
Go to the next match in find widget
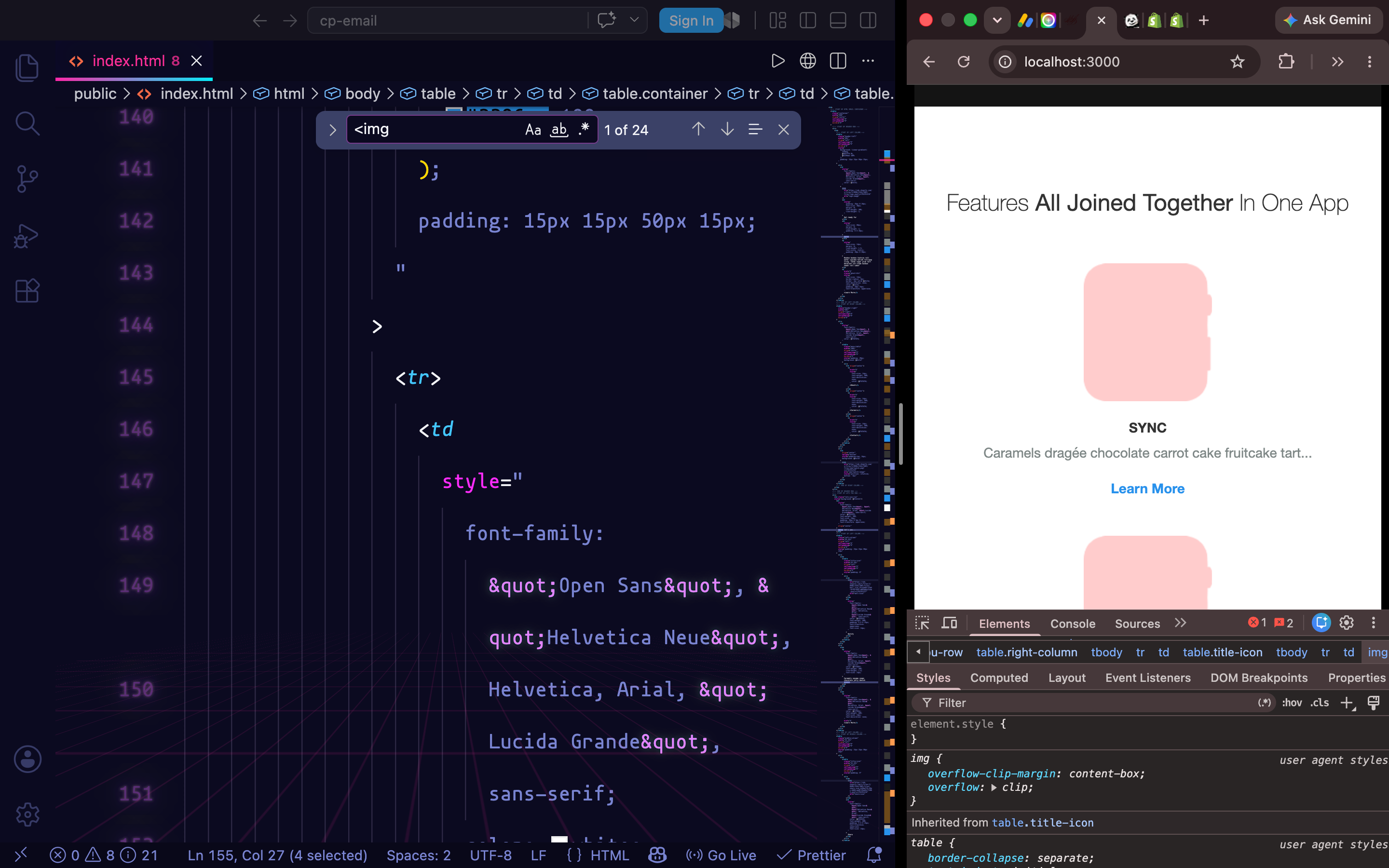[727, 130]
